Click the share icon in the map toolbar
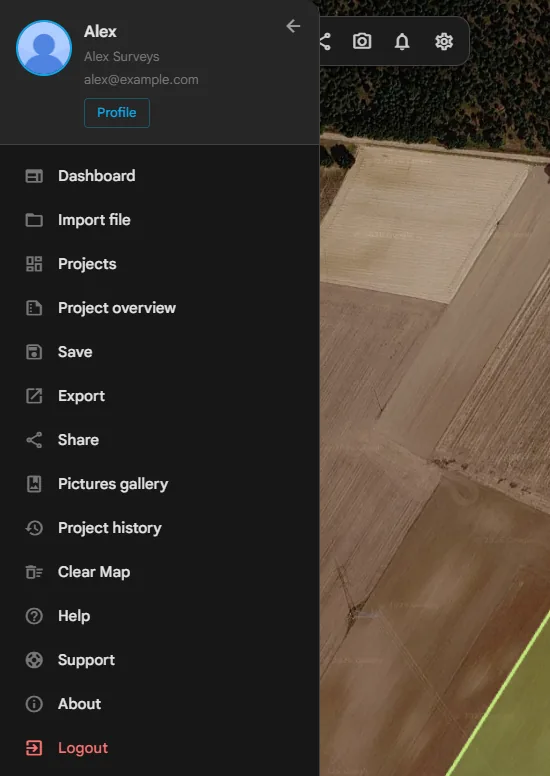Image resolution: width=550 pixels, height=776 pixels. [x=325, y=42]
